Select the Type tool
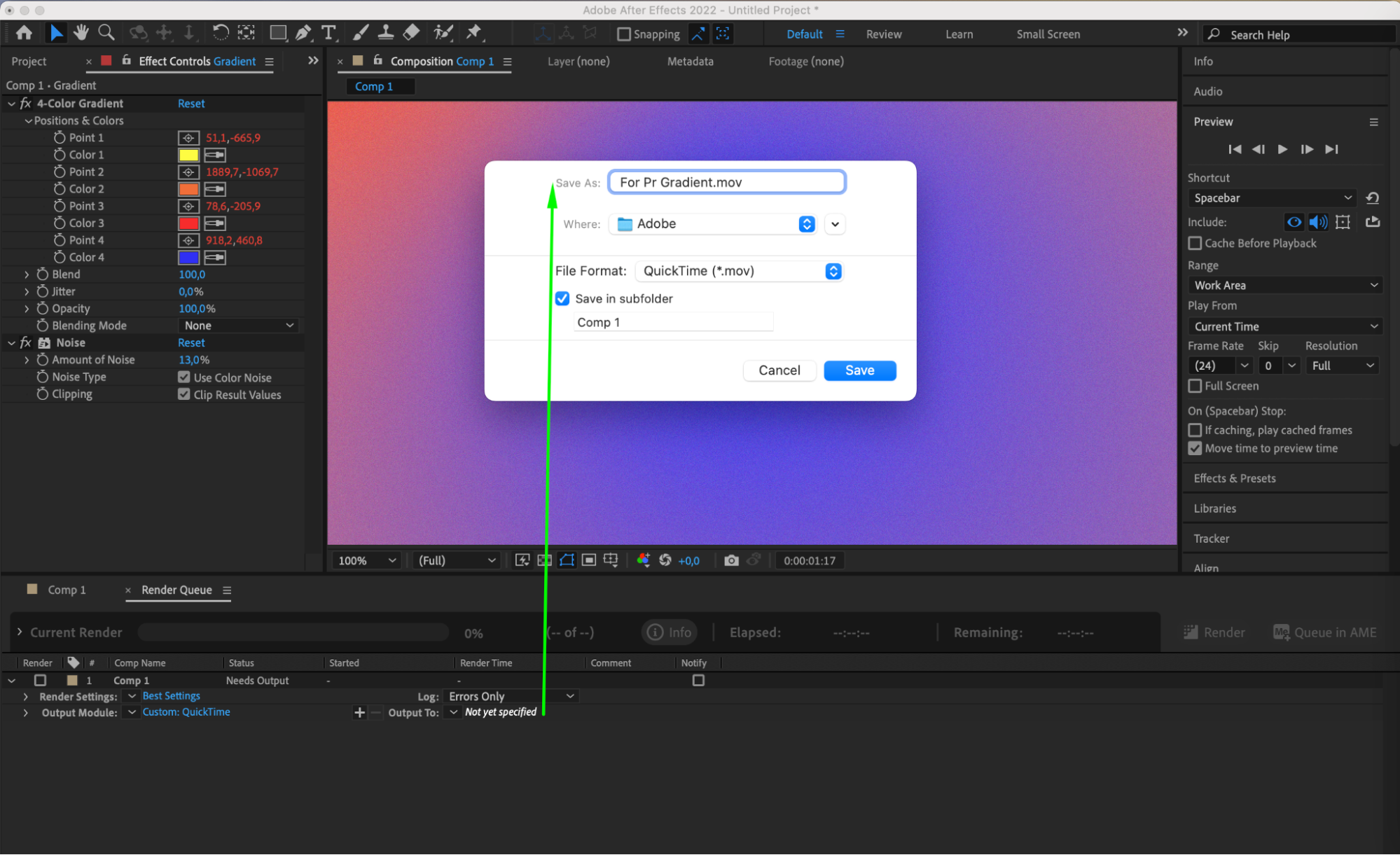 328,33
